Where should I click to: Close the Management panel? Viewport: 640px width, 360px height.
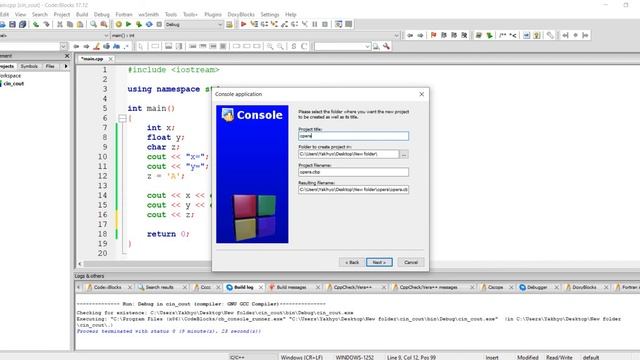67,56
